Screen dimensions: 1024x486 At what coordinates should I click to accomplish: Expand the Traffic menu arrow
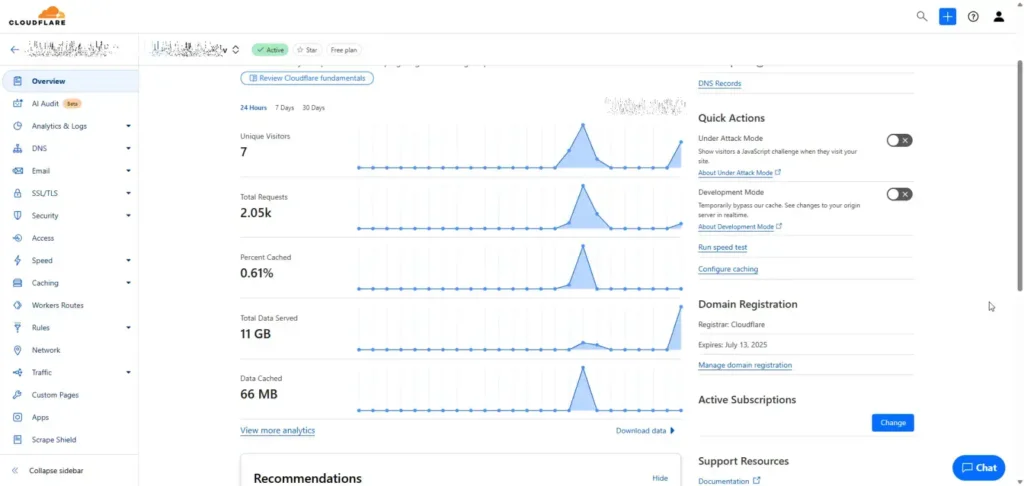pyautogui.click(x=128, y=372)
